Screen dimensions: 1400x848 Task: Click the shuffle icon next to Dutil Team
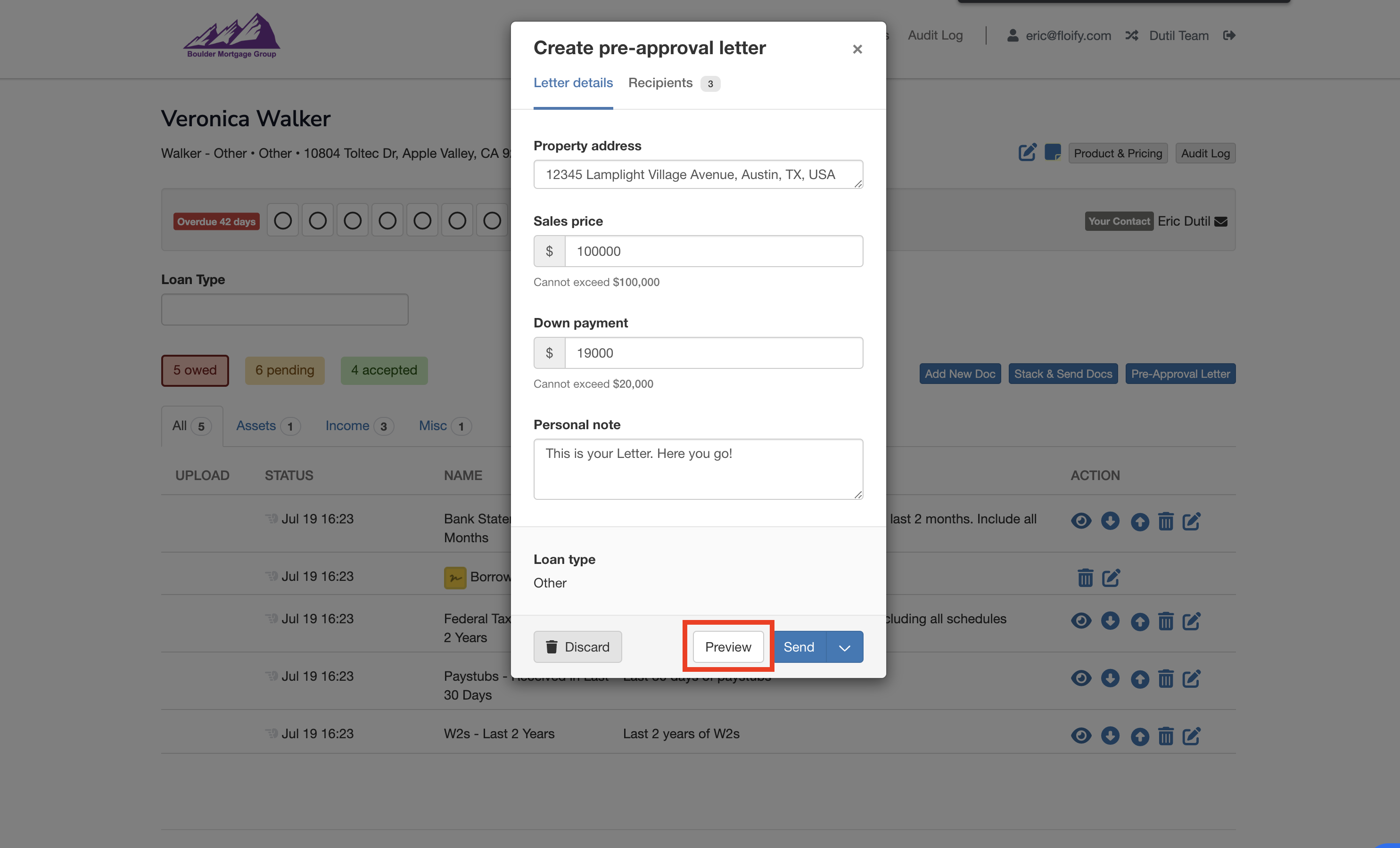(1131, 36)
